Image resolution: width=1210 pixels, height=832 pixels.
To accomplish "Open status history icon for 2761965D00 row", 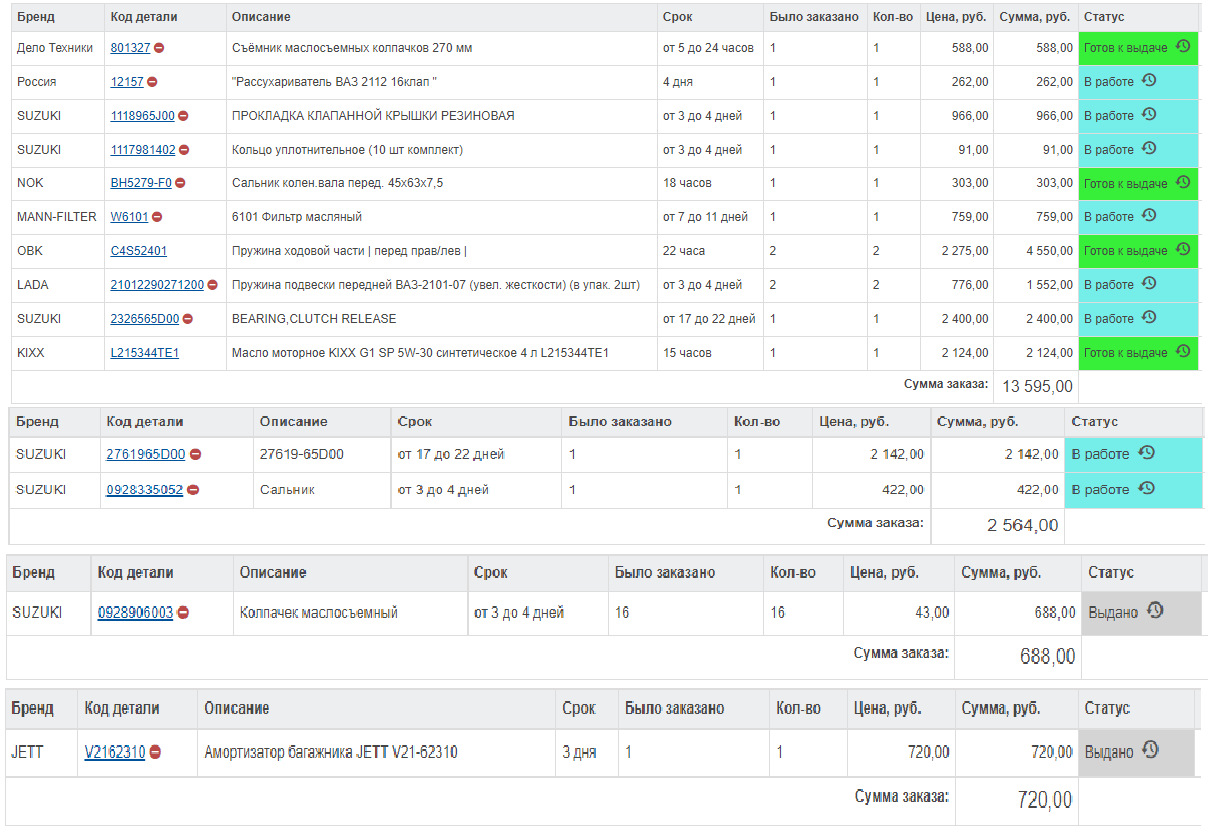I will coord(1146,453).
